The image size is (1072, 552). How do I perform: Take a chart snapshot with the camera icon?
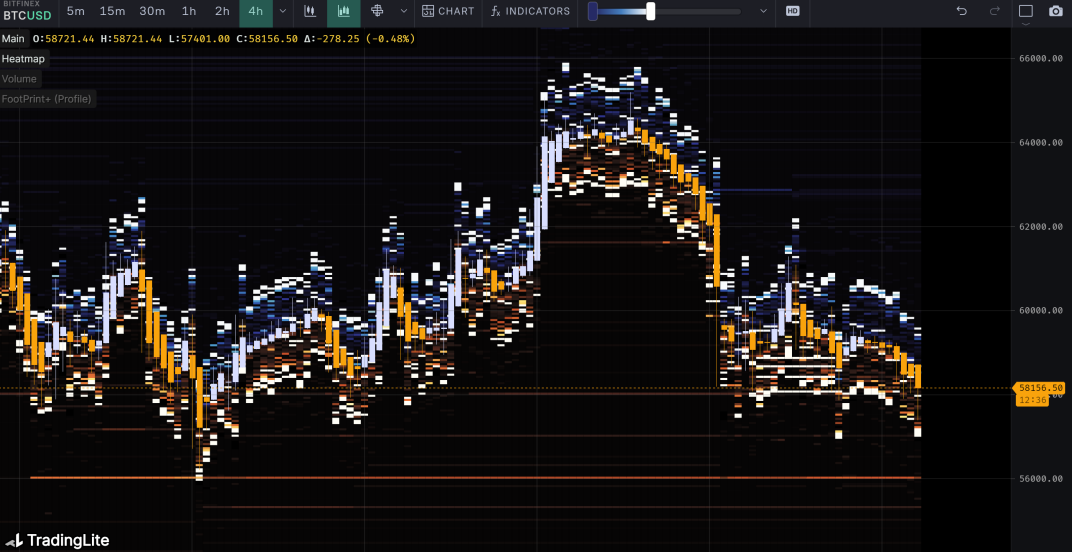click(x=1056, y=11)
